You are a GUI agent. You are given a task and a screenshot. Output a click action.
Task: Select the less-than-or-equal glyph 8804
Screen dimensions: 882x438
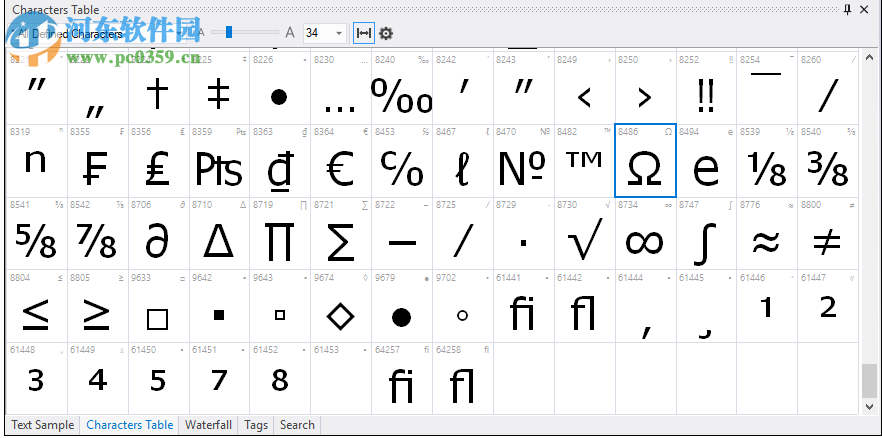(x=37, y=306)
